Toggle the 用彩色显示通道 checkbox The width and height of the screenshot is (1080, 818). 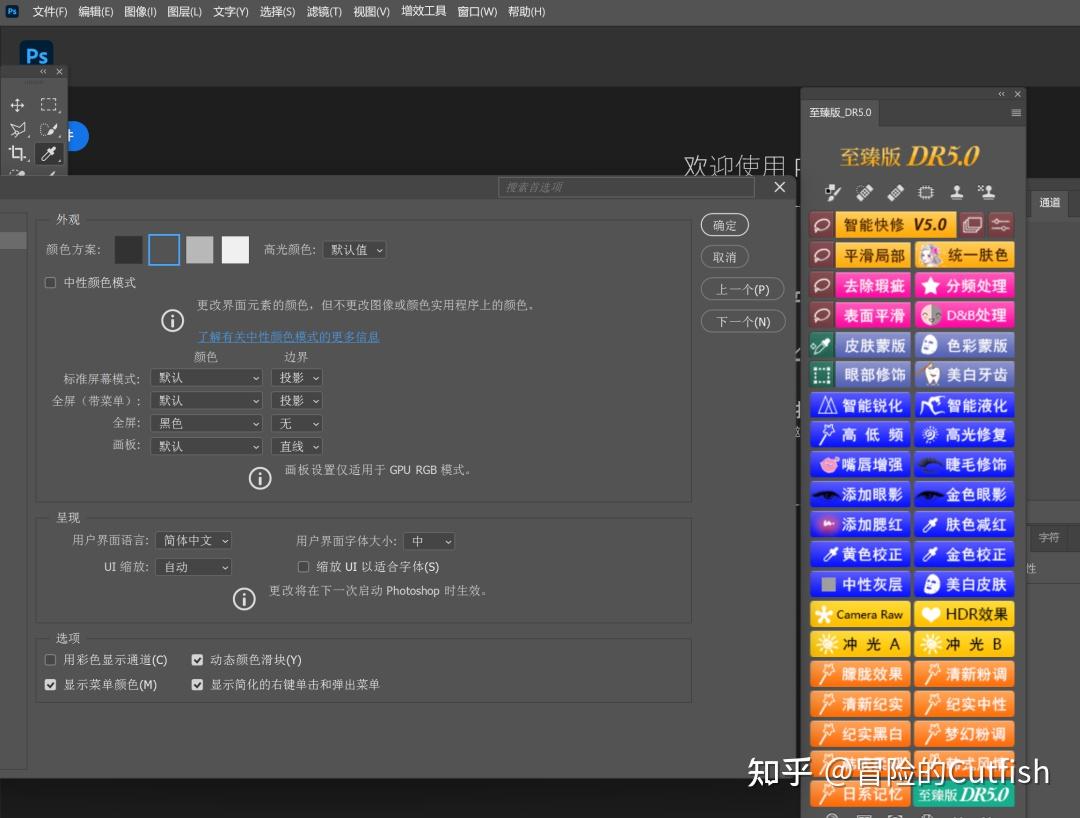point(50,659)
